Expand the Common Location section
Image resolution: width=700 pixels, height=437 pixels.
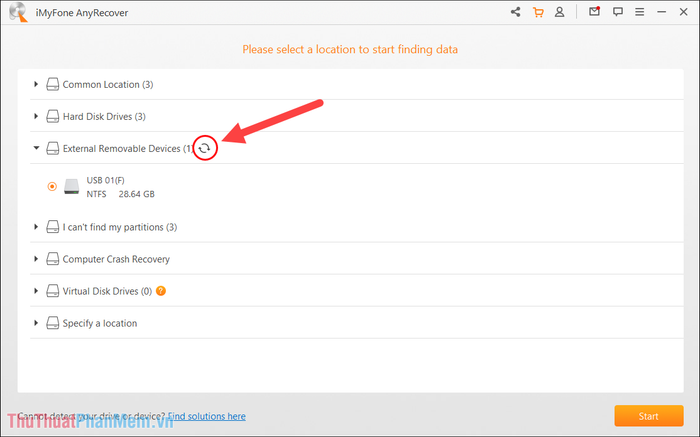click(x=36, y=84)
